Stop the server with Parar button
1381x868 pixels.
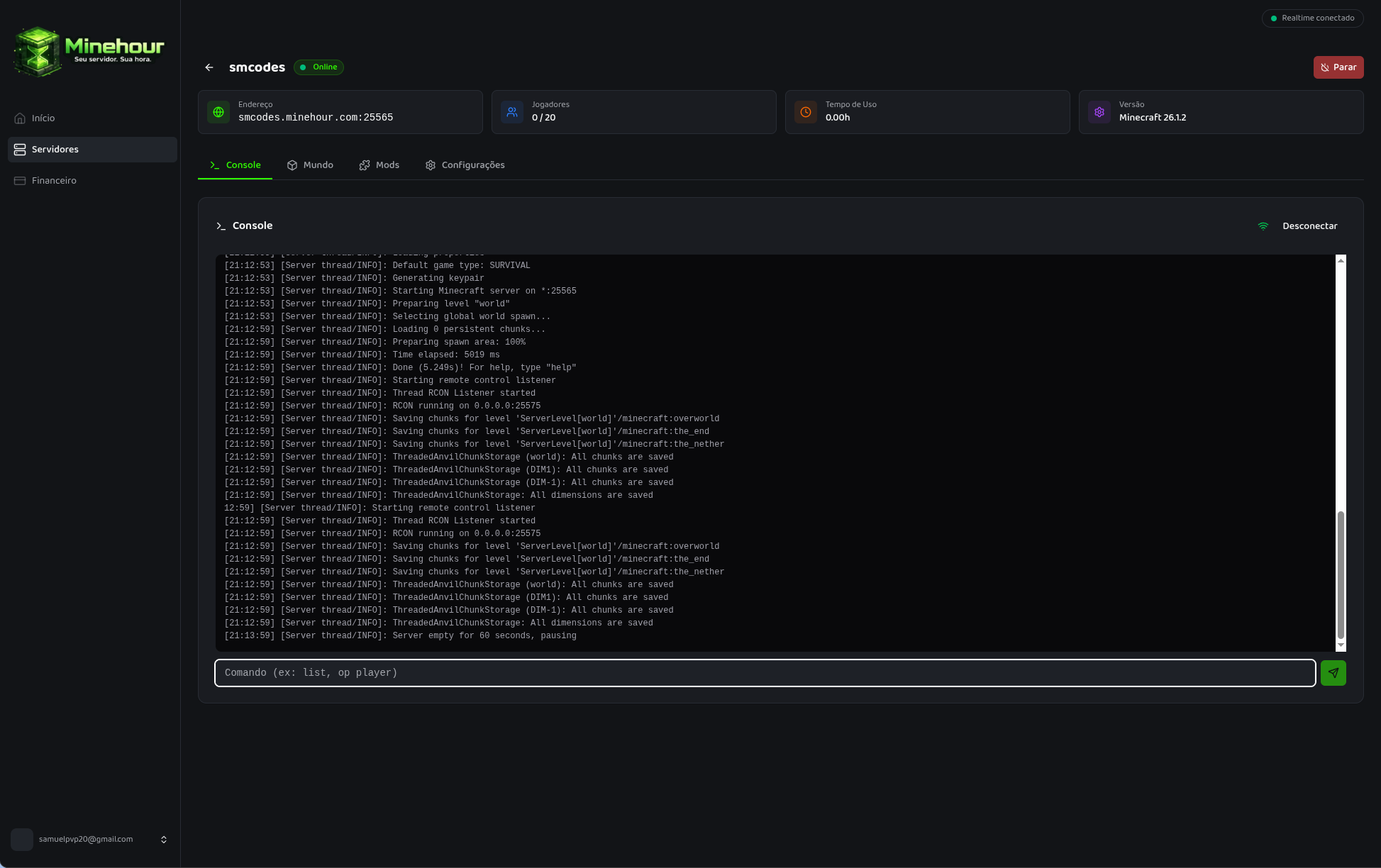pyautogui.click(x=1338, y=67)
